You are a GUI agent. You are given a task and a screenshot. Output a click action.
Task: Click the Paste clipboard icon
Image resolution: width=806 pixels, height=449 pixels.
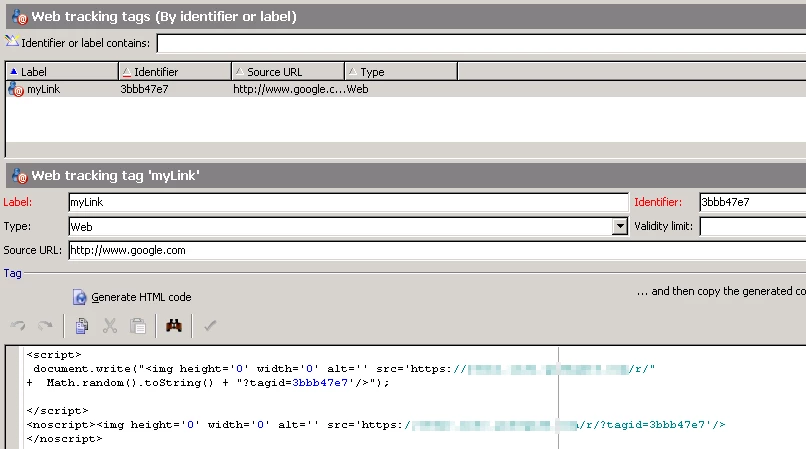click(138, 326)
